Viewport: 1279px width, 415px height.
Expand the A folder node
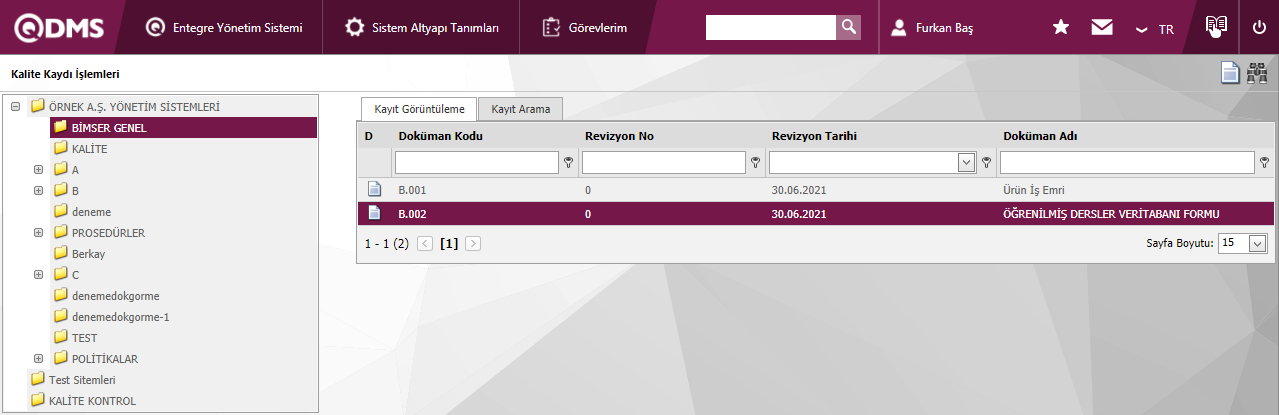(x=38, y=169)
